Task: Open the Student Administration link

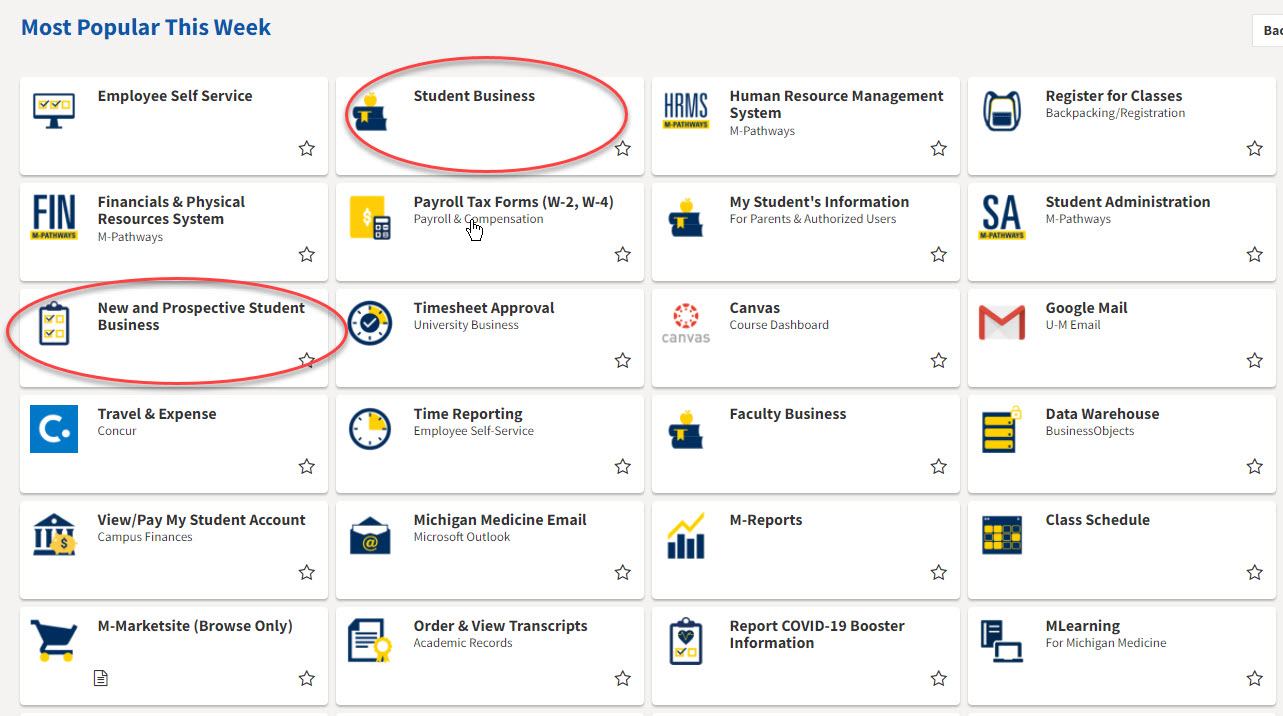Action: point(1127,202)
